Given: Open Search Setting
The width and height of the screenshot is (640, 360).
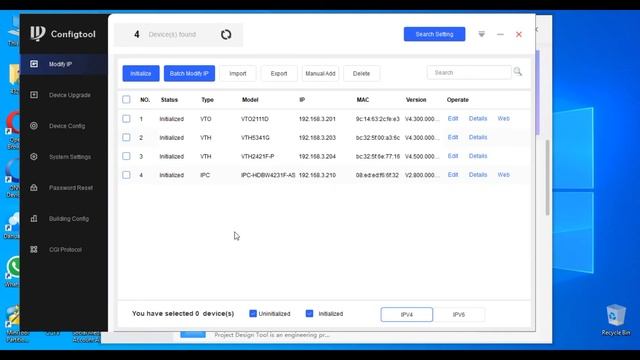Looking at the screenshot, I should pyautogui.click(x=434, y=34).
